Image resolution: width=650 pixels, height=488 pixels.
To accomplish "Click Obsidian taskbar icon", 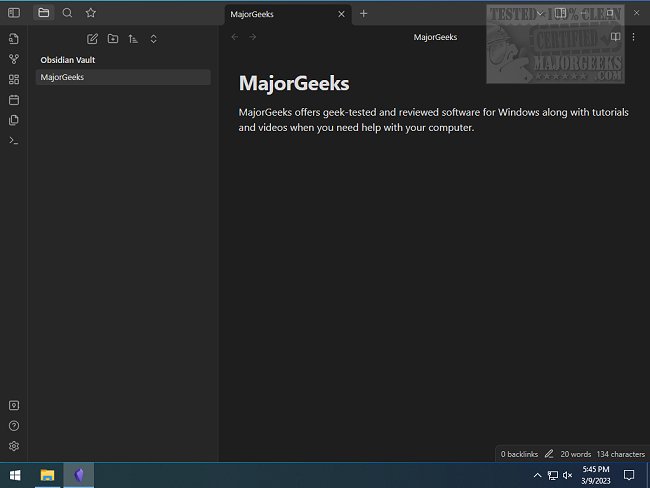I will pyautogui.click(x=79, y=475).
